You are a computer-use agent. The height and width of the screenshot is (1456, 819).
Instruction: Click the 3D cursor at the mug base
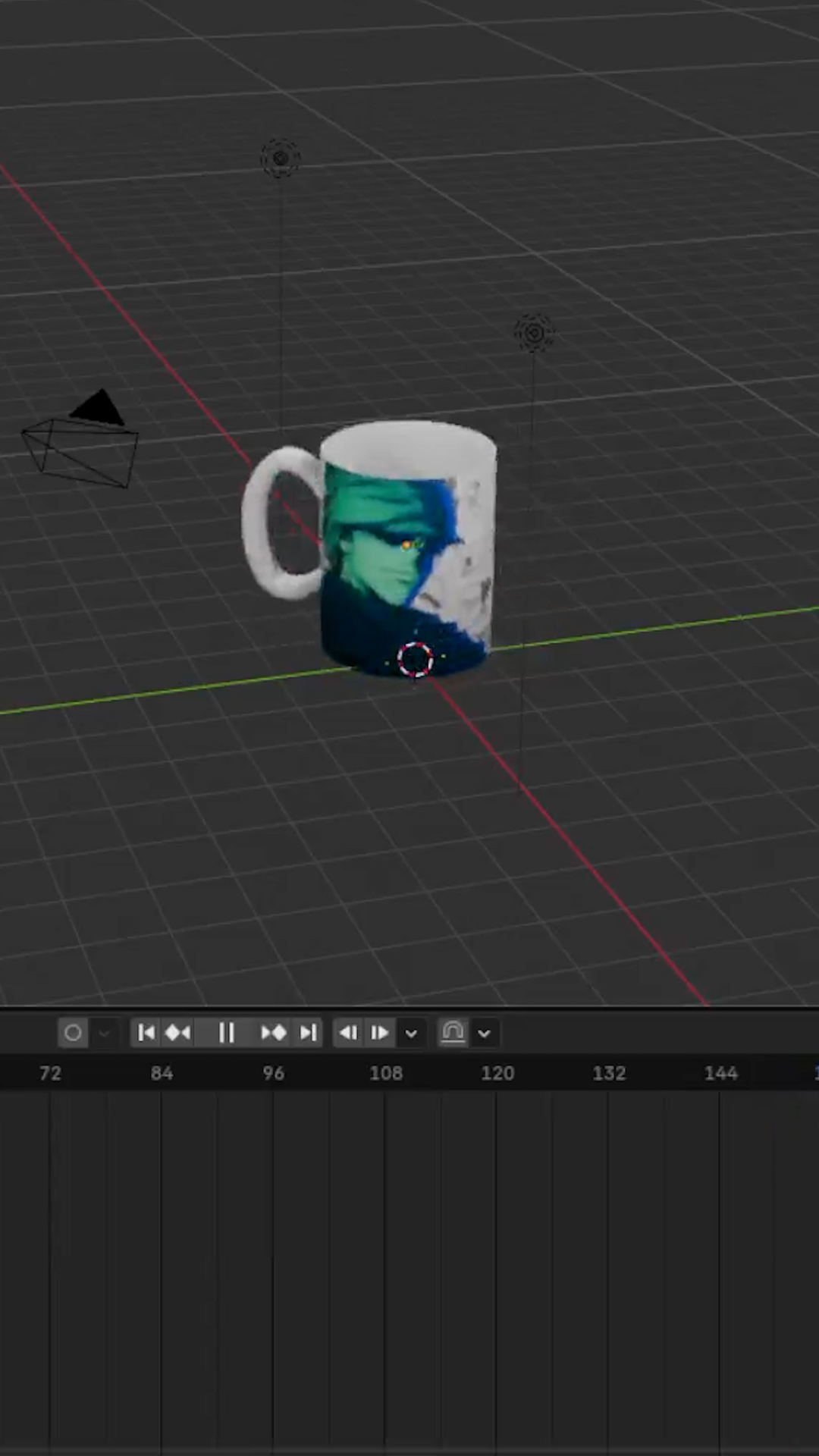point(415,659)
